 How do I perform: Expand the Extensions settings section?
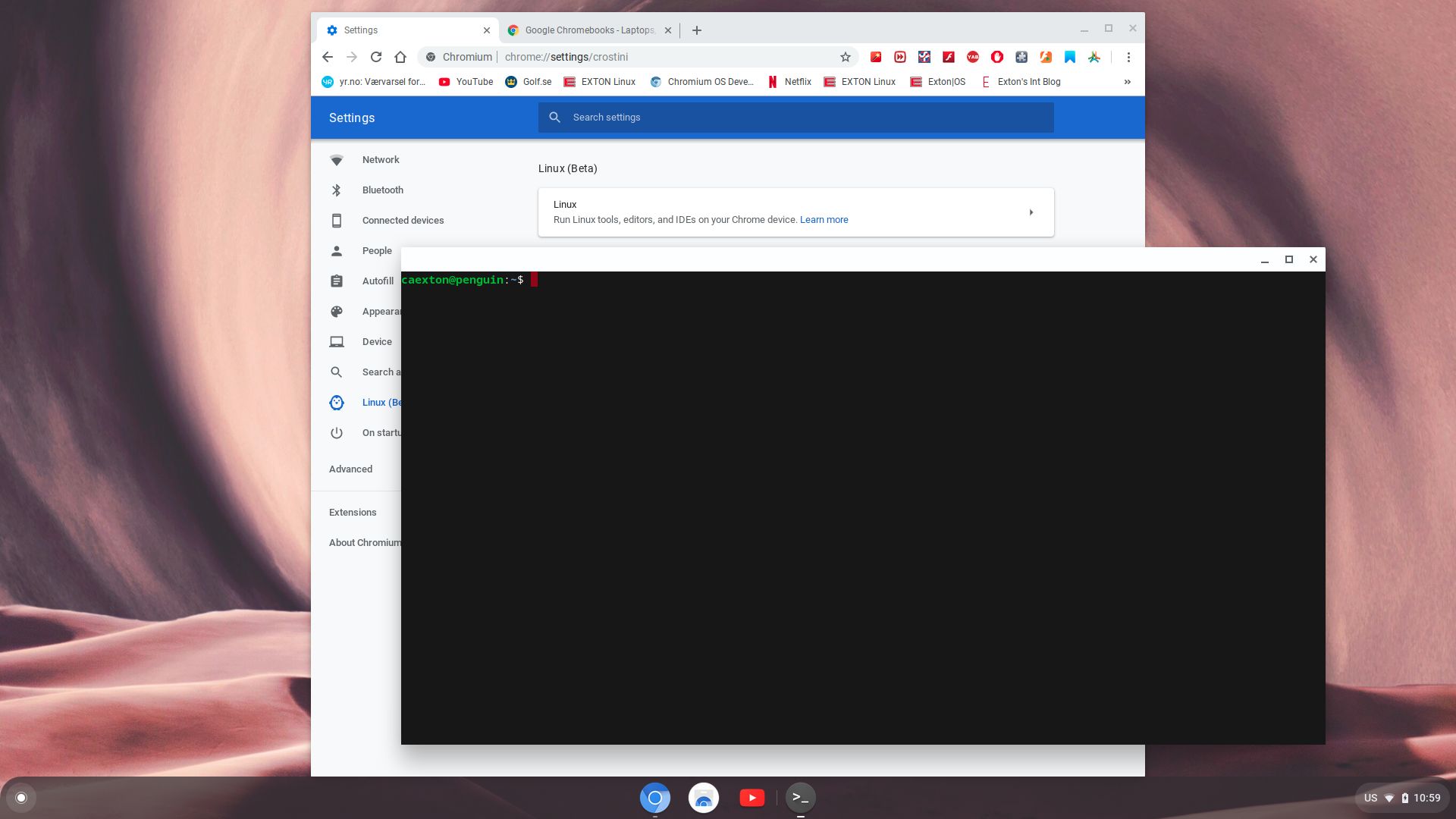[x=352, y=512]
